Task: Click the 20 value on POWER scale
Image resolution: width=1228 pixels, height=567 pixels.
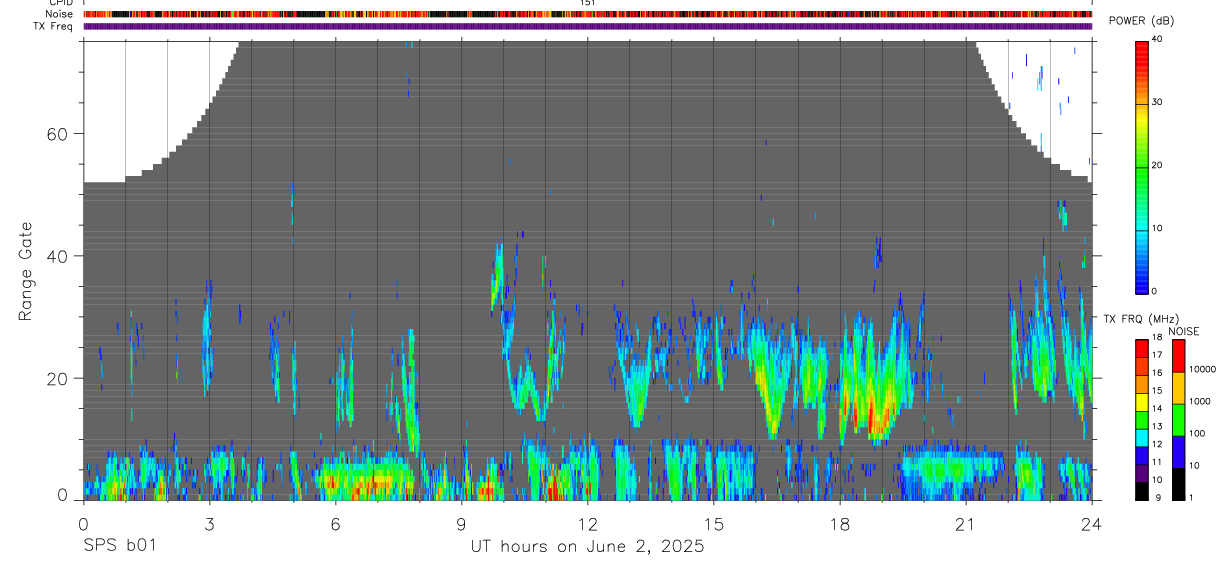Action: point(1156,165)
